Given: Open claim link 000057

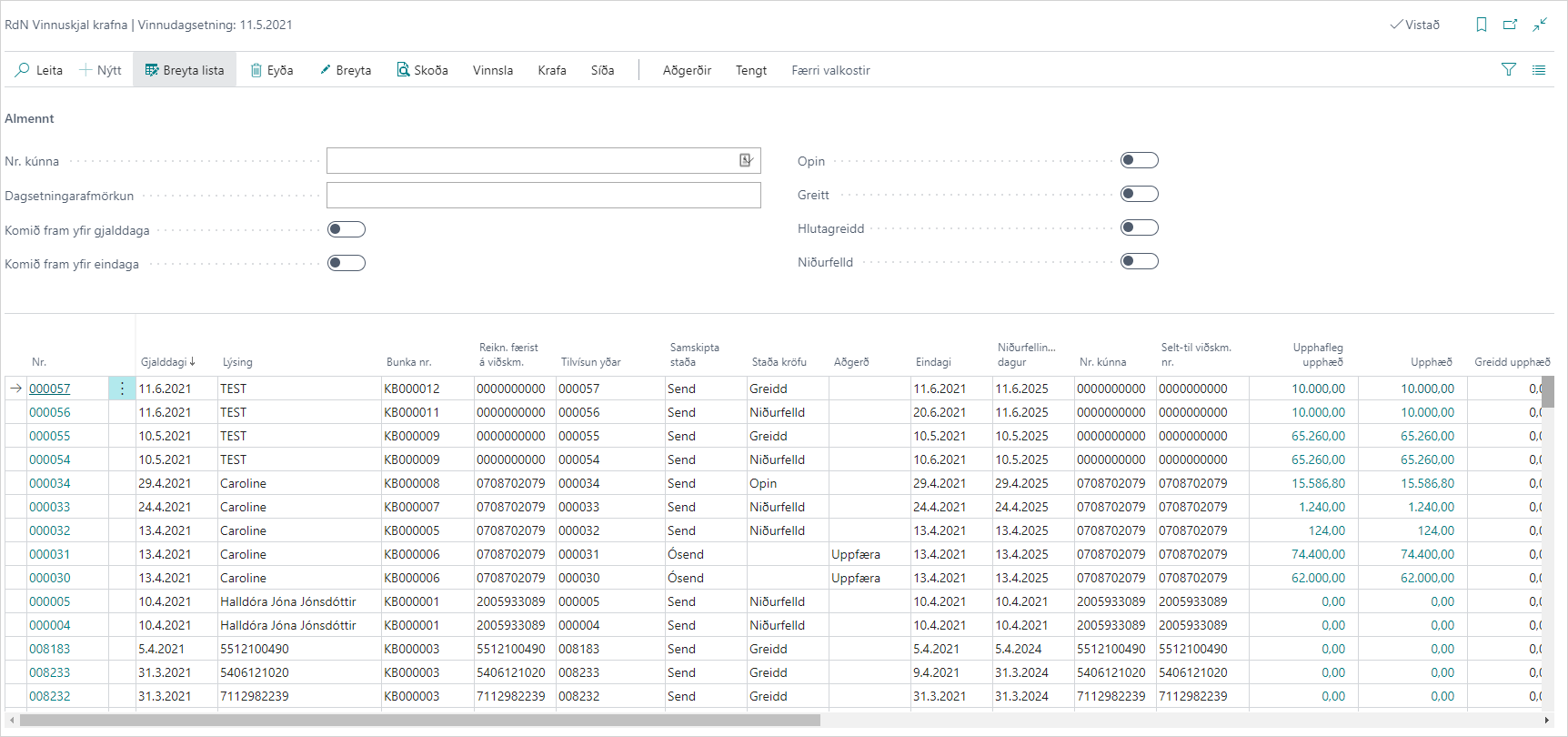Looking at the screenshot, I should tap(49, 389).
